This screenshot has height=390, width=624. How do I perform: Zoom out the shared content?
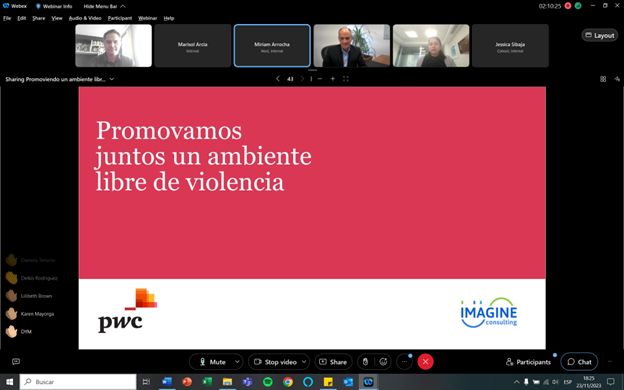pos(320,79)
